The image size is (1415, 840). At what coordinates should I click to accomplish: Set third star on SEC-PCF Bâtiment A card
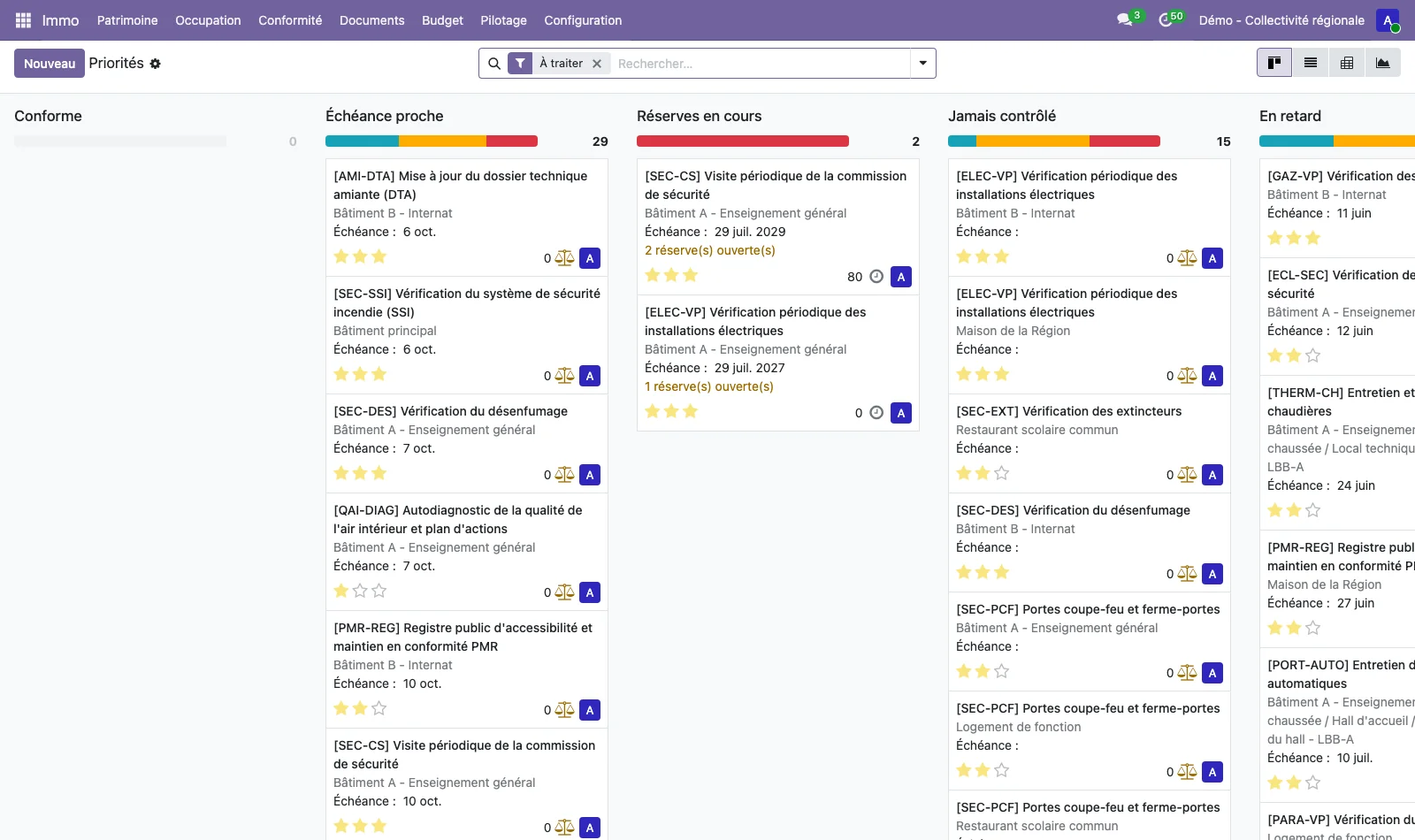click(1002, 671)
